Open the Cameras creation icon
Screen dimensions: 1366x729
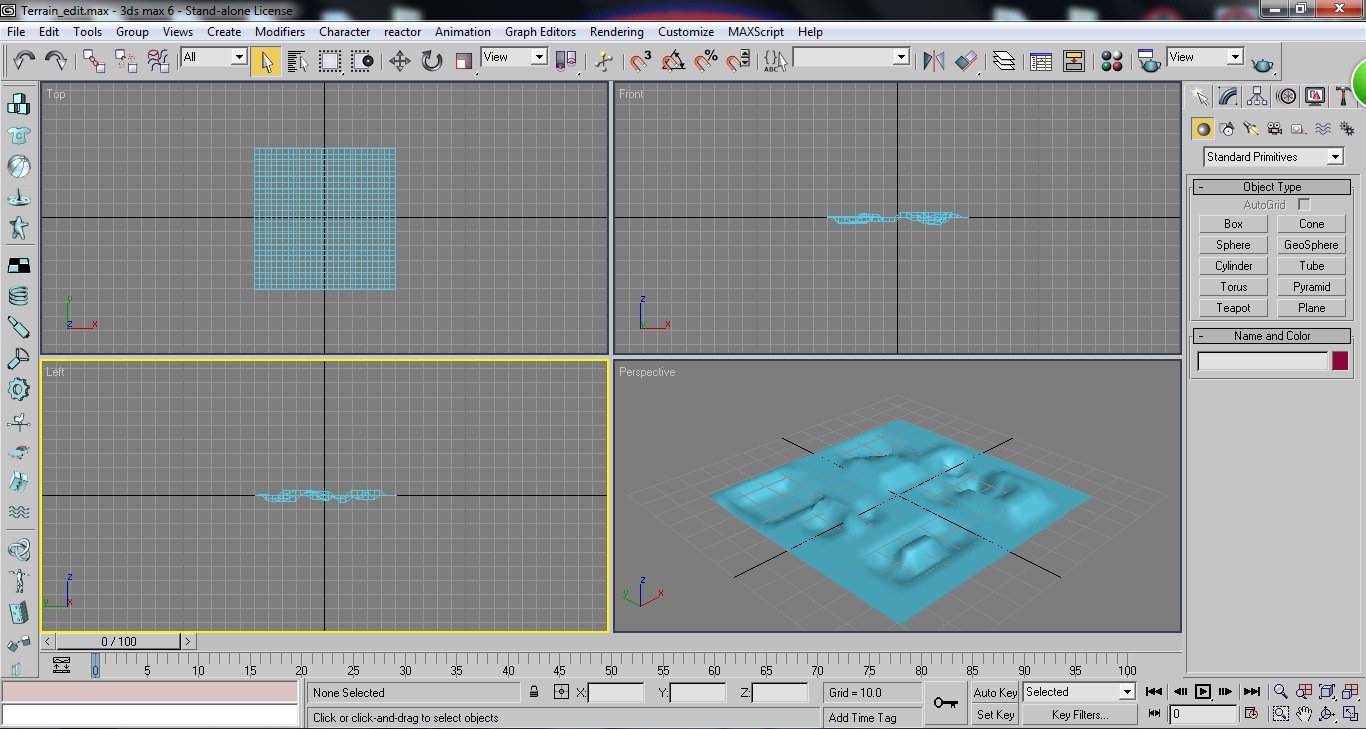click(1275, 128)
